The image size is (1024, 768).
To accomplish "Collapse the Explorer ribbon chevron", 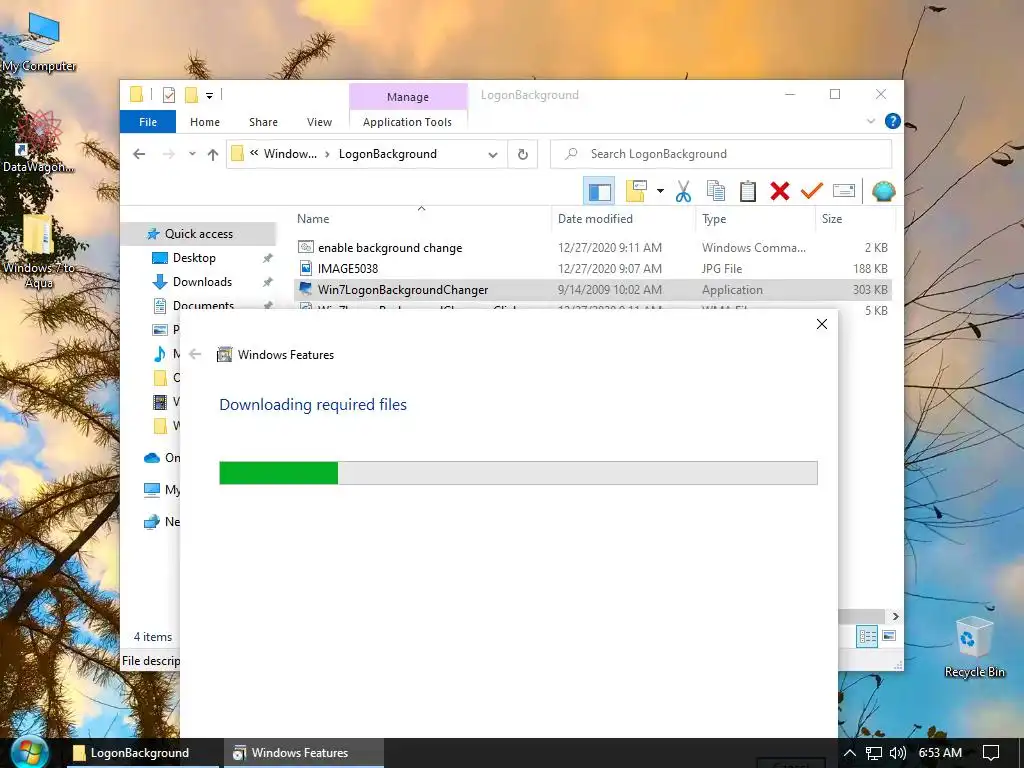I will [x=871, y=121].
